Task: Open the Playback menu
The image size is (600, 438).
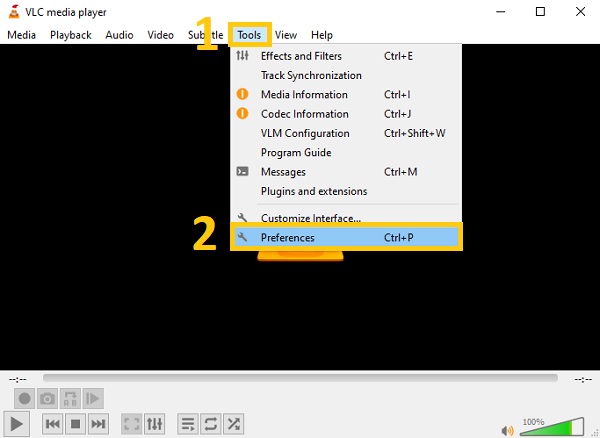Action: coord(71,35)
